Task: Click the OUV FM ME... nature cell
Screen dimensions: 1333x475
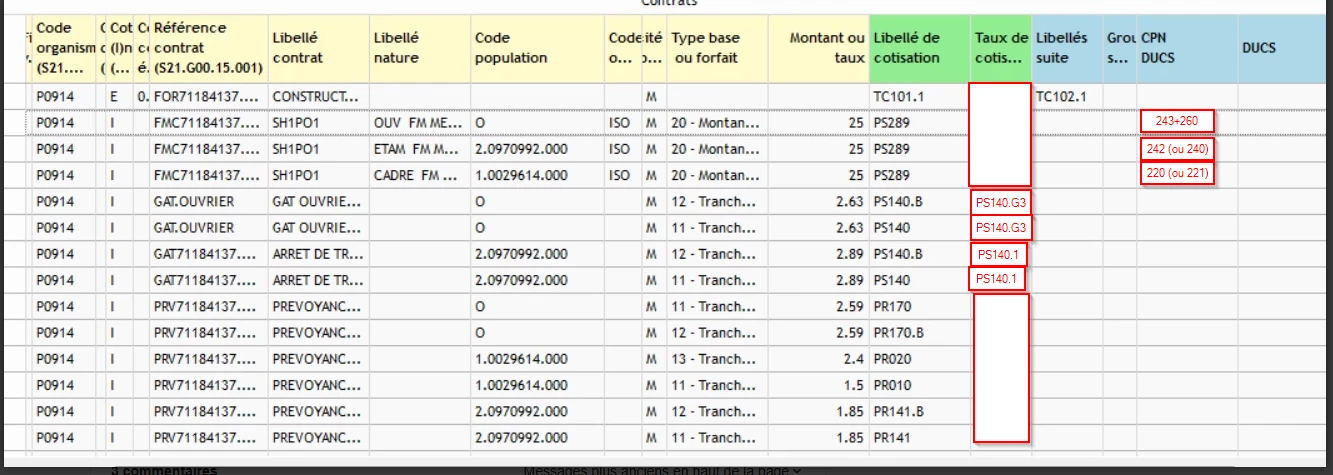Action: (418, 123)
